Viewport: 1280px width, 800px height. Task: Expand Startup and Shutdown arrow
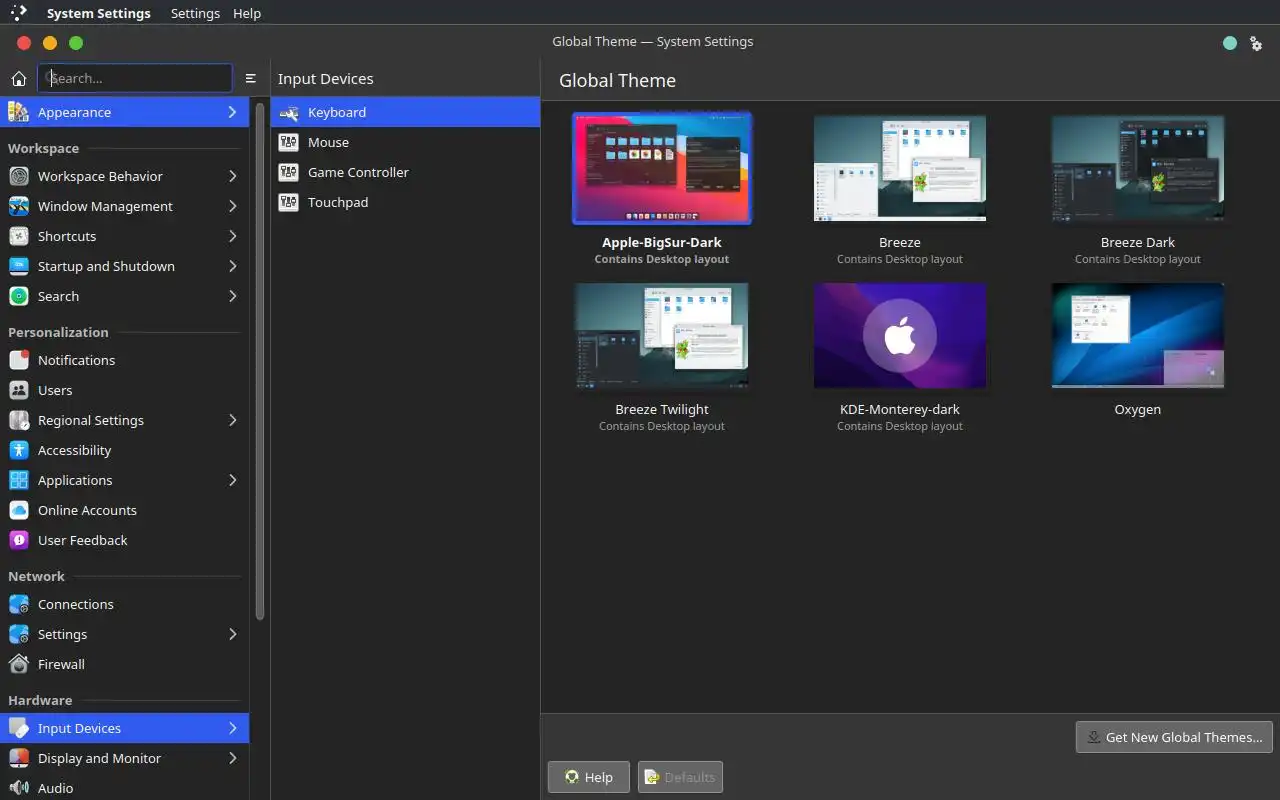pyautogui.click(x=232, y=266)
